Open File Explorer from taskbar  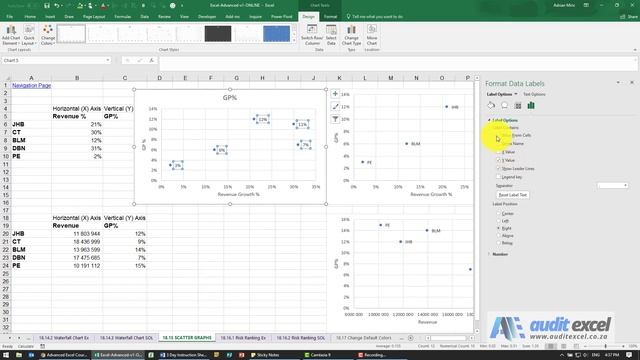click(19, 355)
